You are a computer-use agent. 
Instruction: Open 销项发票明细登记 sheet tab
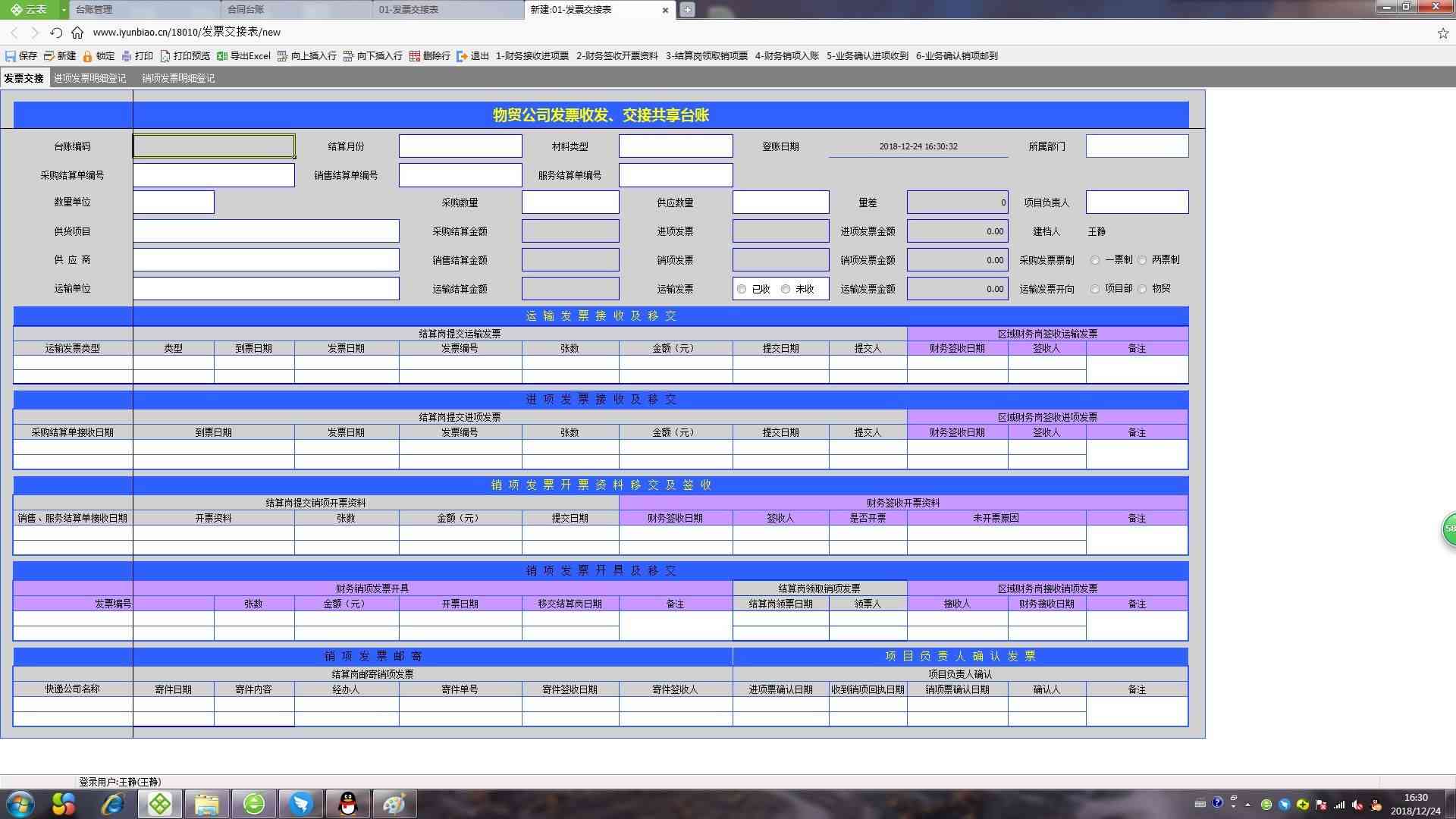click(x=178, y=78)
